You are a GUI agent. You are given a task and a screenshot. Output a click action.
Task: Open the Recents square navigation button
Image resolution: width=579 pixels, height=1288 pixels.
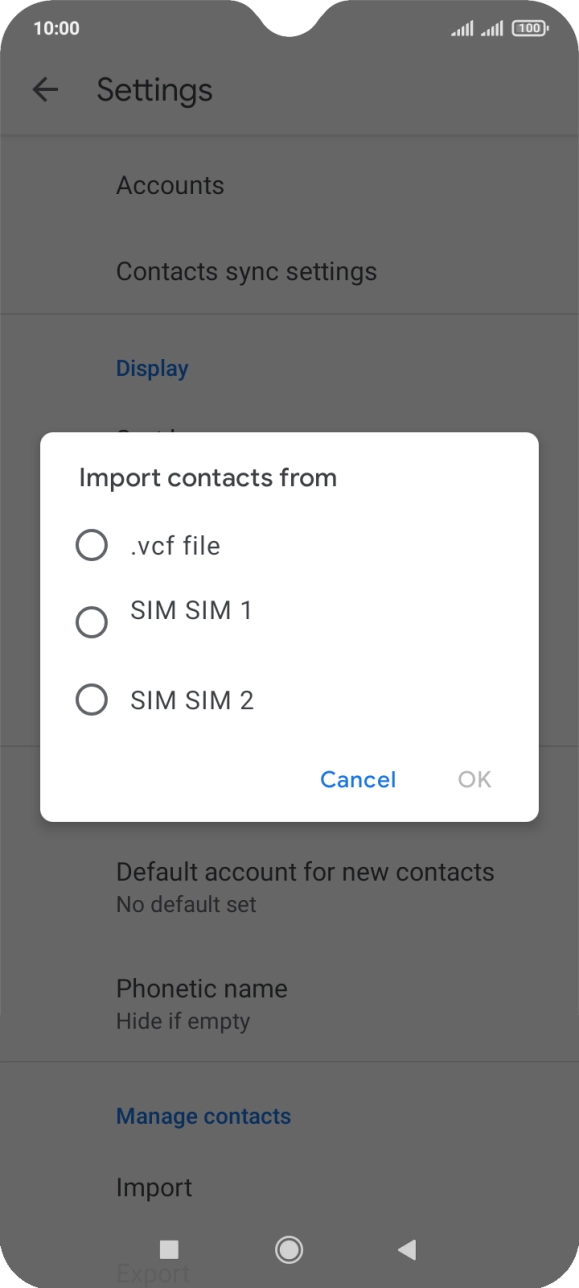[168, 1250]
